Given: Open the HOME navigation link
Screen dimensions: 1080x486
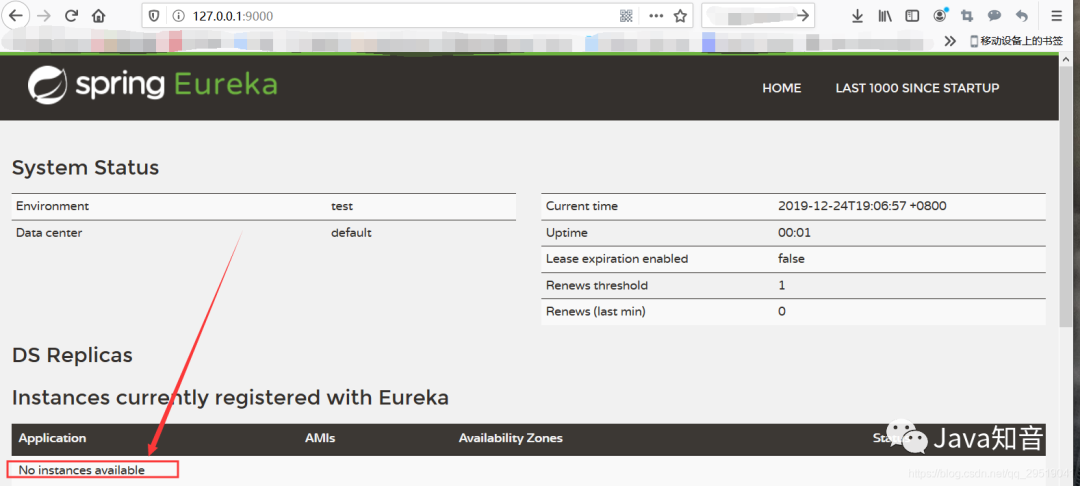Looking at the screenshot, I should tap(782, 88).
